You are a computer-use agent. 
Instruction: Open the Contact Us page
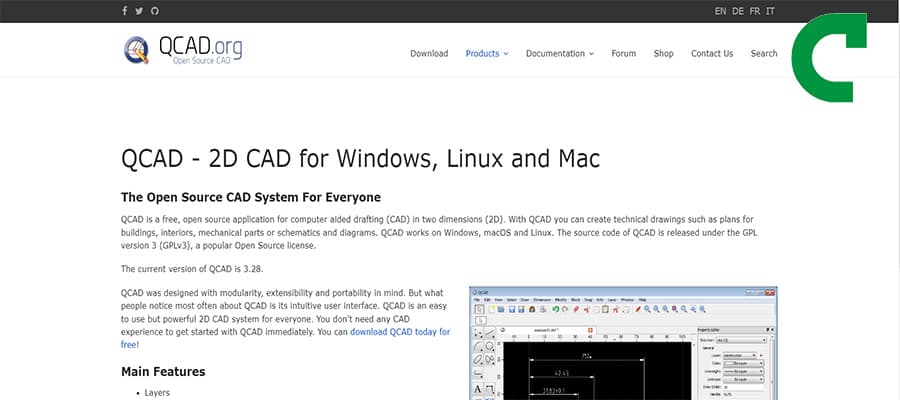pyautogui.click(x=712, y=53)
